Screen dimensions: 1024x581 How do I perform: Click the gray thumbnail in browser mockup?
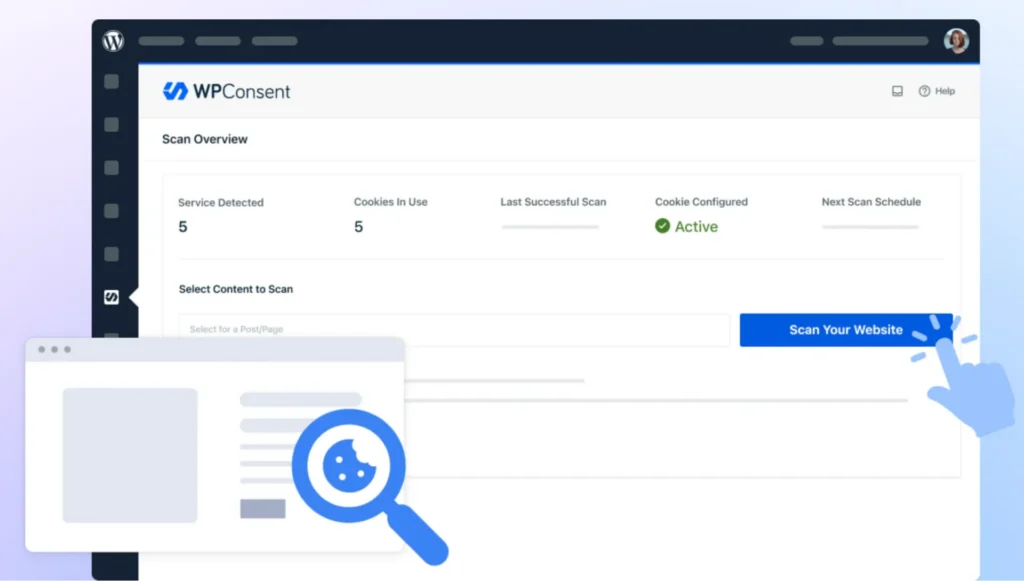[x=130, y=455]
